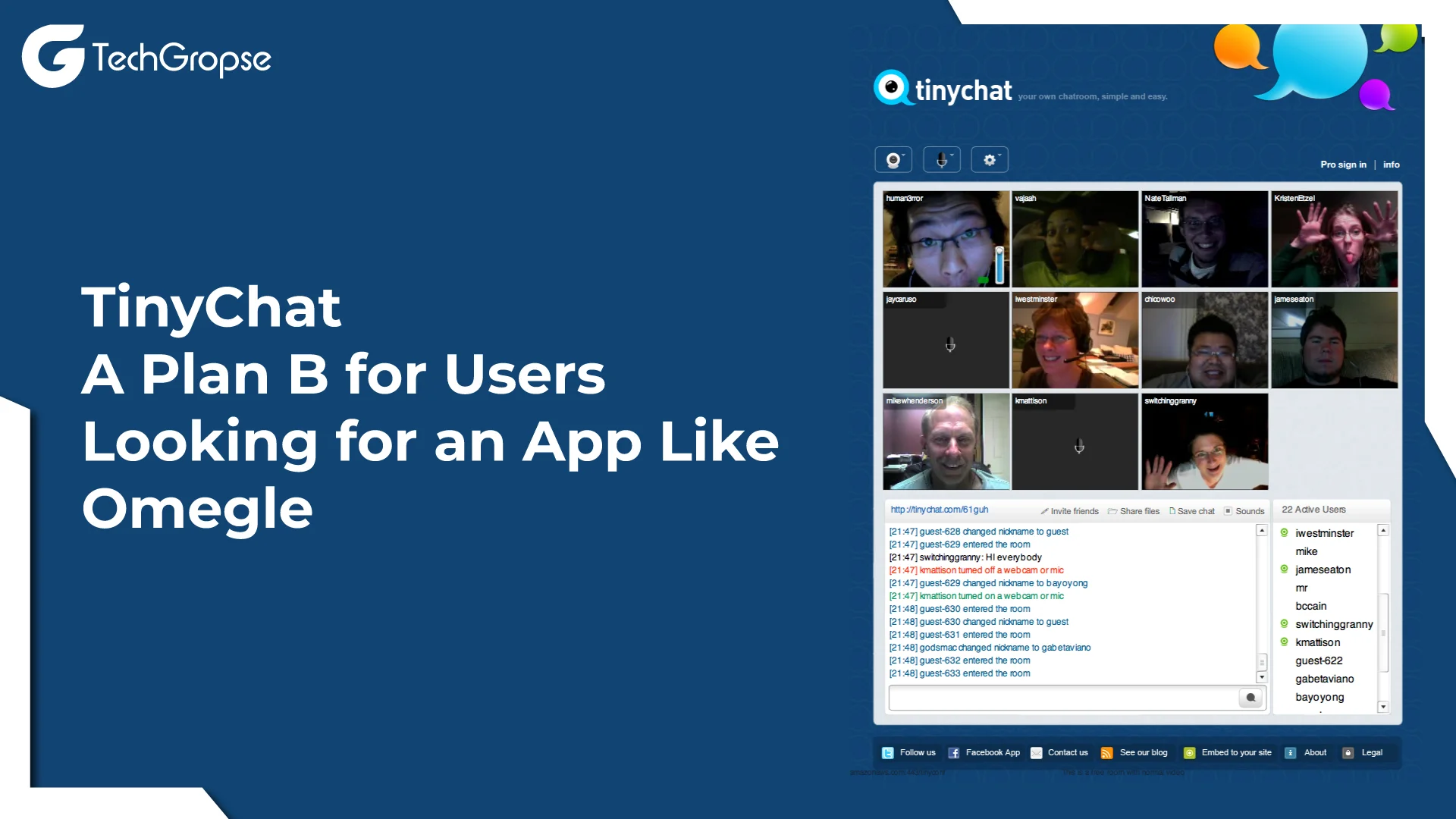Click the Contact us envelope icon
The image size is (1456, 819).
click(x=1036, y=753)
